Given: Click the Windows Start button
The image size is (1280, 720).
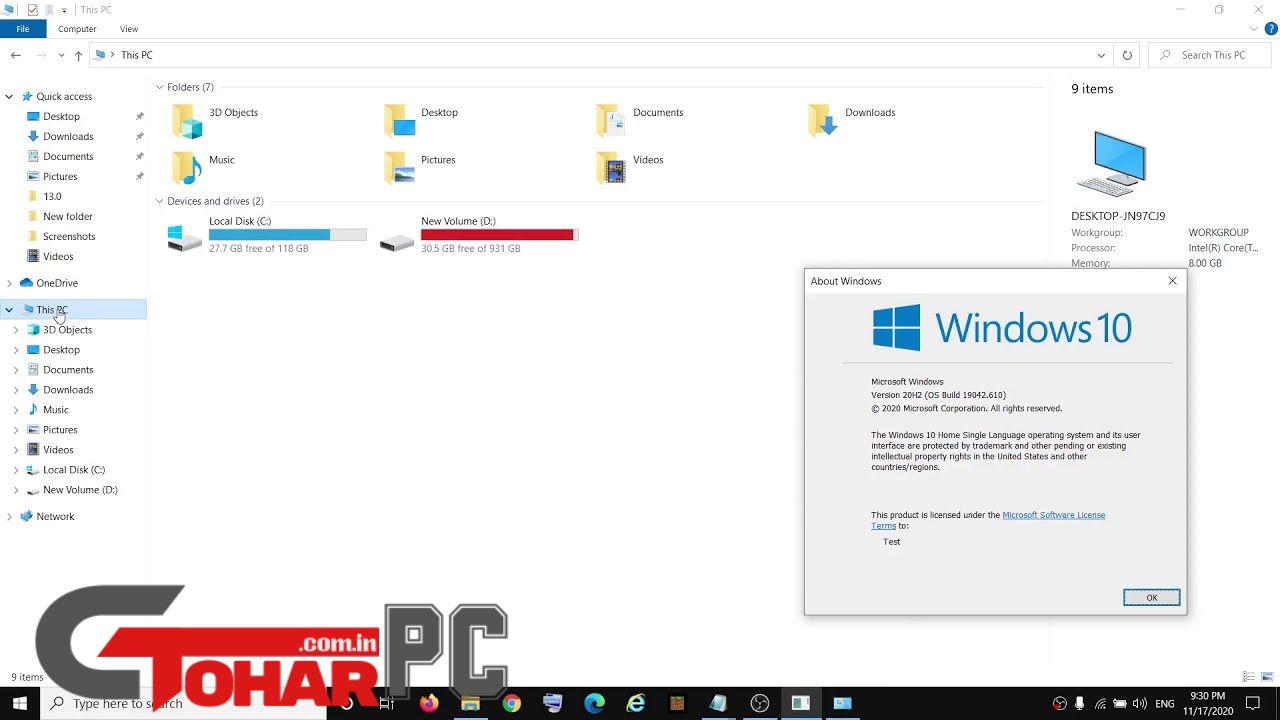Looking at the screenshot, I should tap(20, 703).
